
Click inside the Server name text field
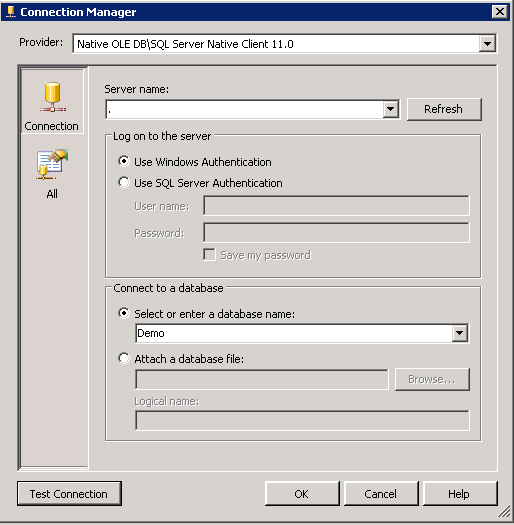pos(244,109)
